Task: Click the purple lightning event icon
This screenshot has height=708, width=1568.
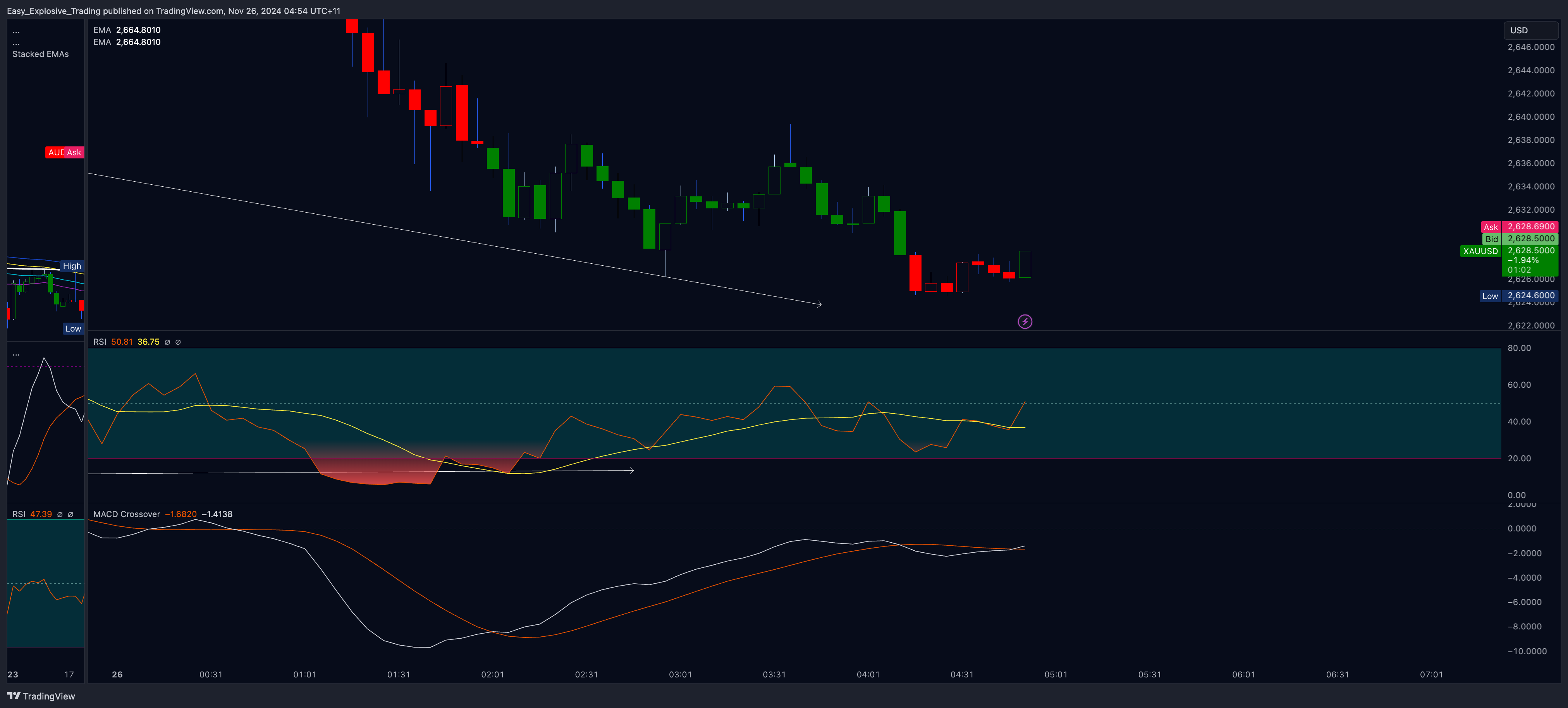Action: (x=1025, y=321)
